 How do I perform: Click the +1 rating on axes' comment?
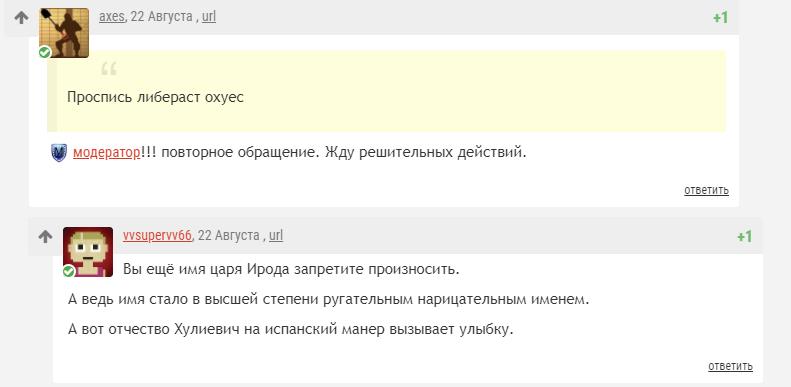tap(720, 18)
